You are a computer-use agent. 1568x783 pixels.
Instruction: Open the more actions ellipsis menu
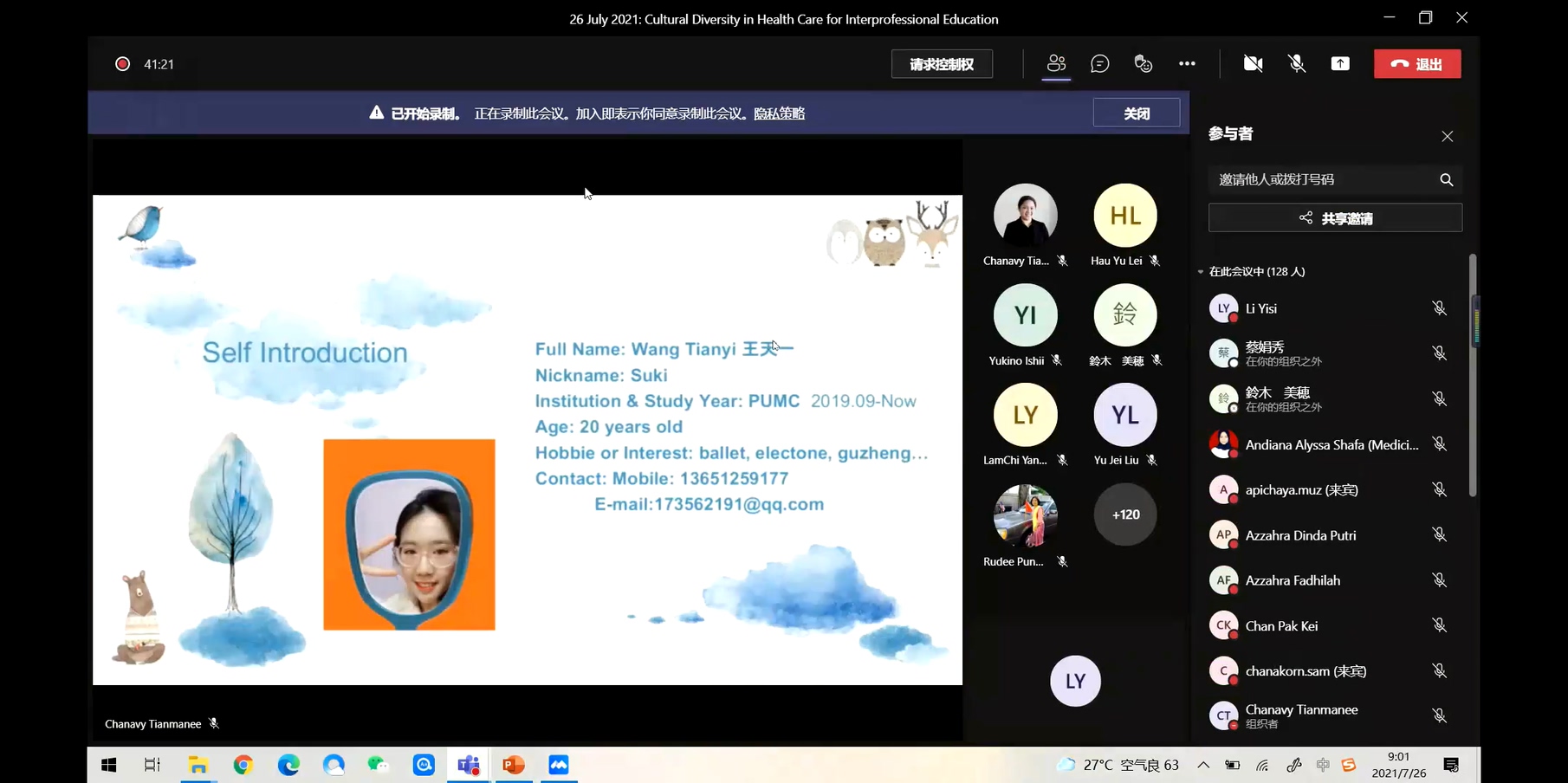click(x=1187, y=63)
